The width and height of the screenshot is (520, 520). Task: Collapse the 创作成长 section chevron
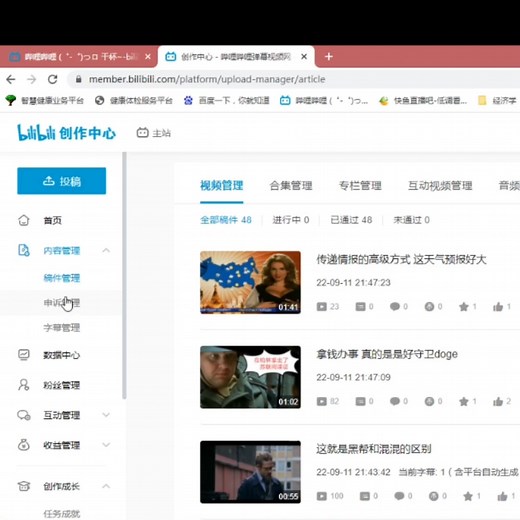[x=106, y=486]
